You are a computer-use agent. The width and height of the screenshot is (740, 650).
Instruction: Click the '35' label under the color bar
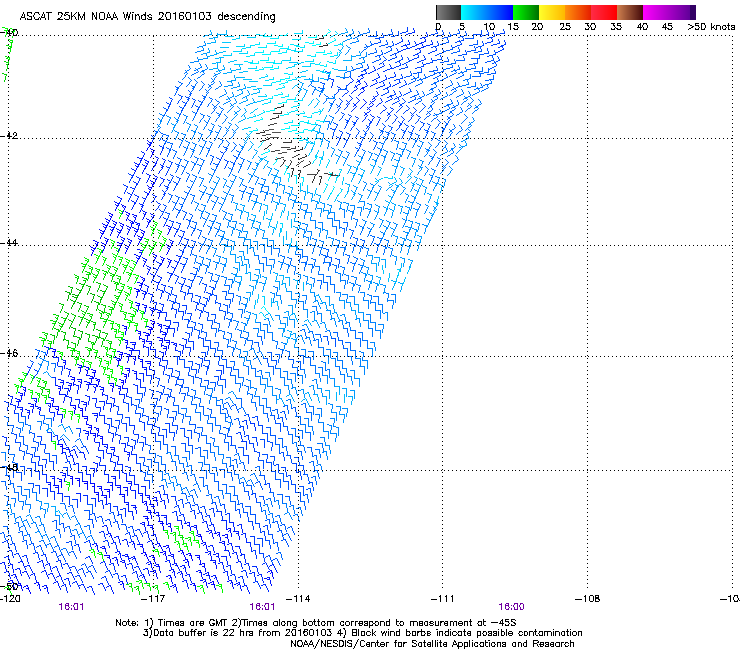click(616, 27)
